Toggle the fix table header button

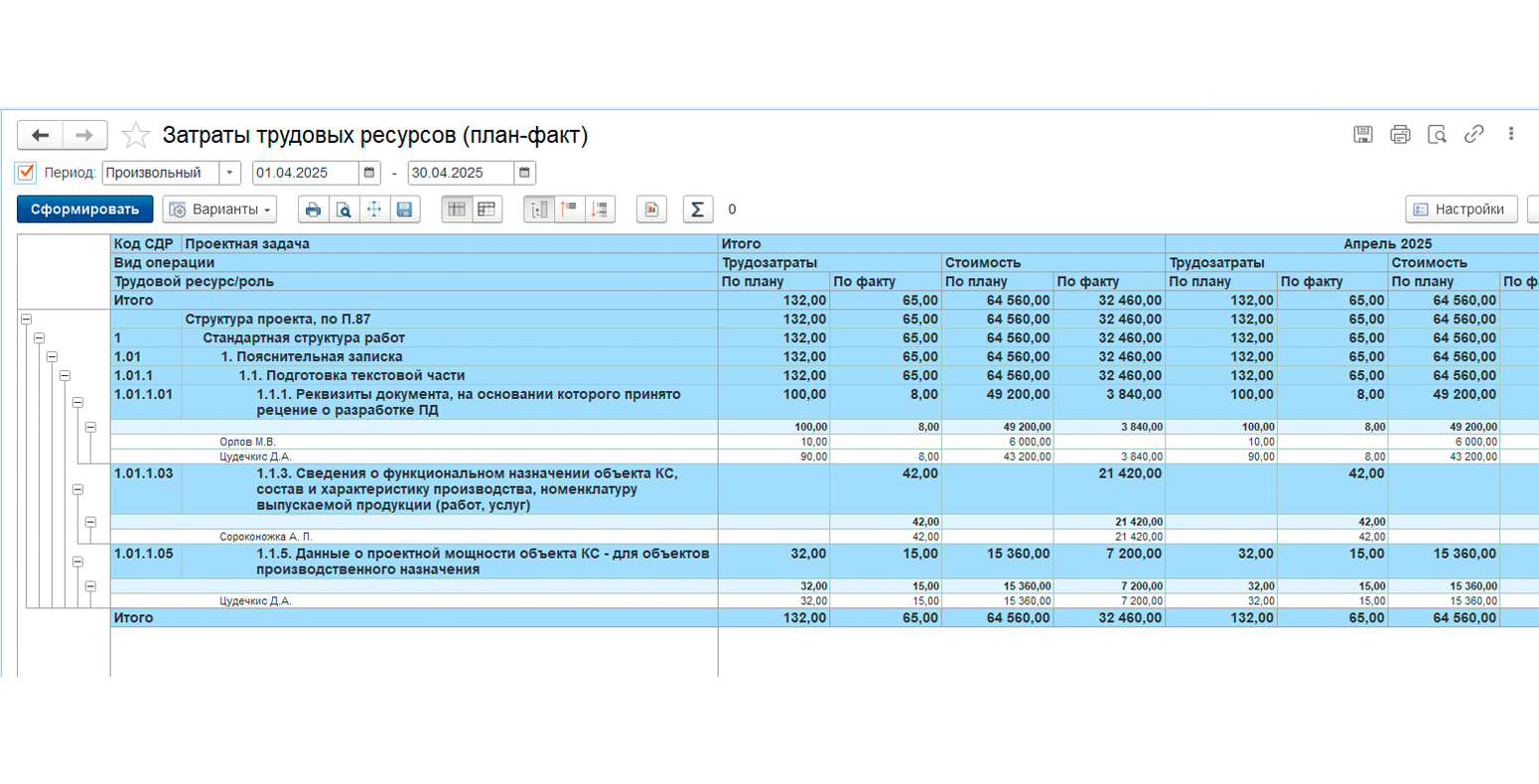click(x=456, y=209)
